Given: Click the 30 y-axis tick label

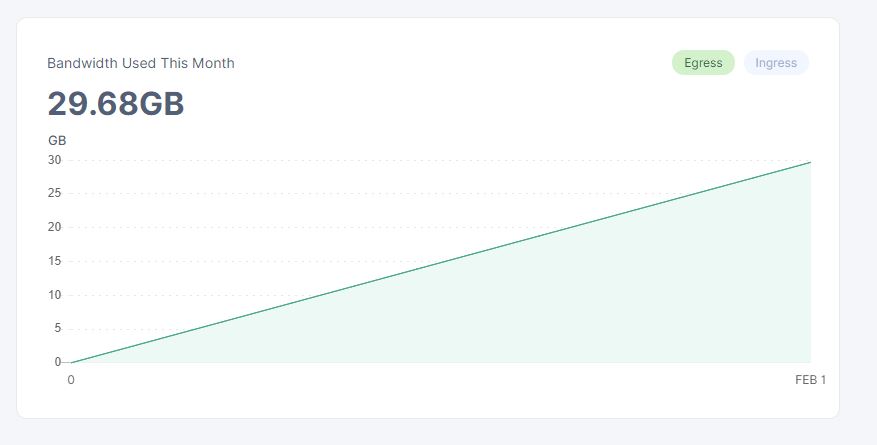Looking at the screenshot, I should 55,160.
